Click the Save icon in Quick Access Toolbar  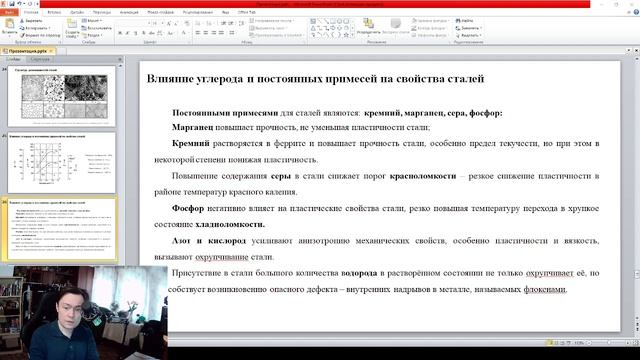[x=12, y=4]
